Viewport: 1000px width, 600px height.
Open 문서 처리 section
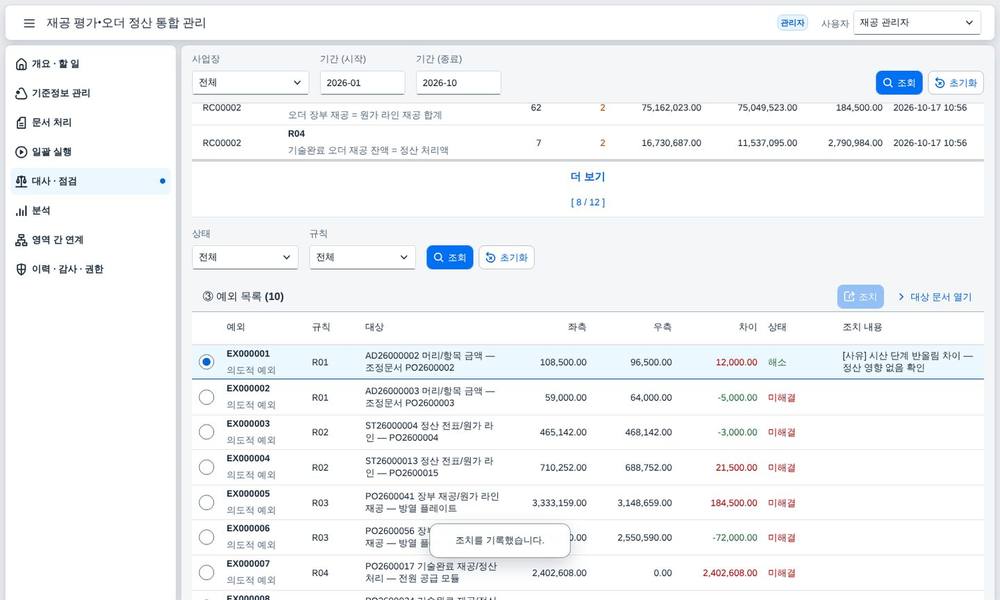coord(91,122)
